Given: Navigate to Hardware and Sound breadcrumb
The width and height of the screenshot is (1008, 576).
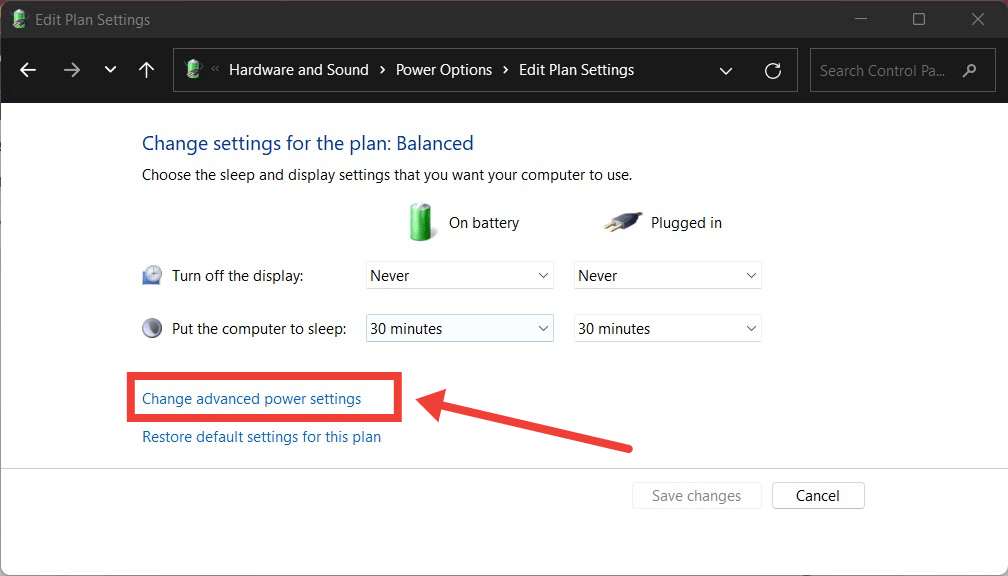Looking at the screenshot, I should (298, 70).
